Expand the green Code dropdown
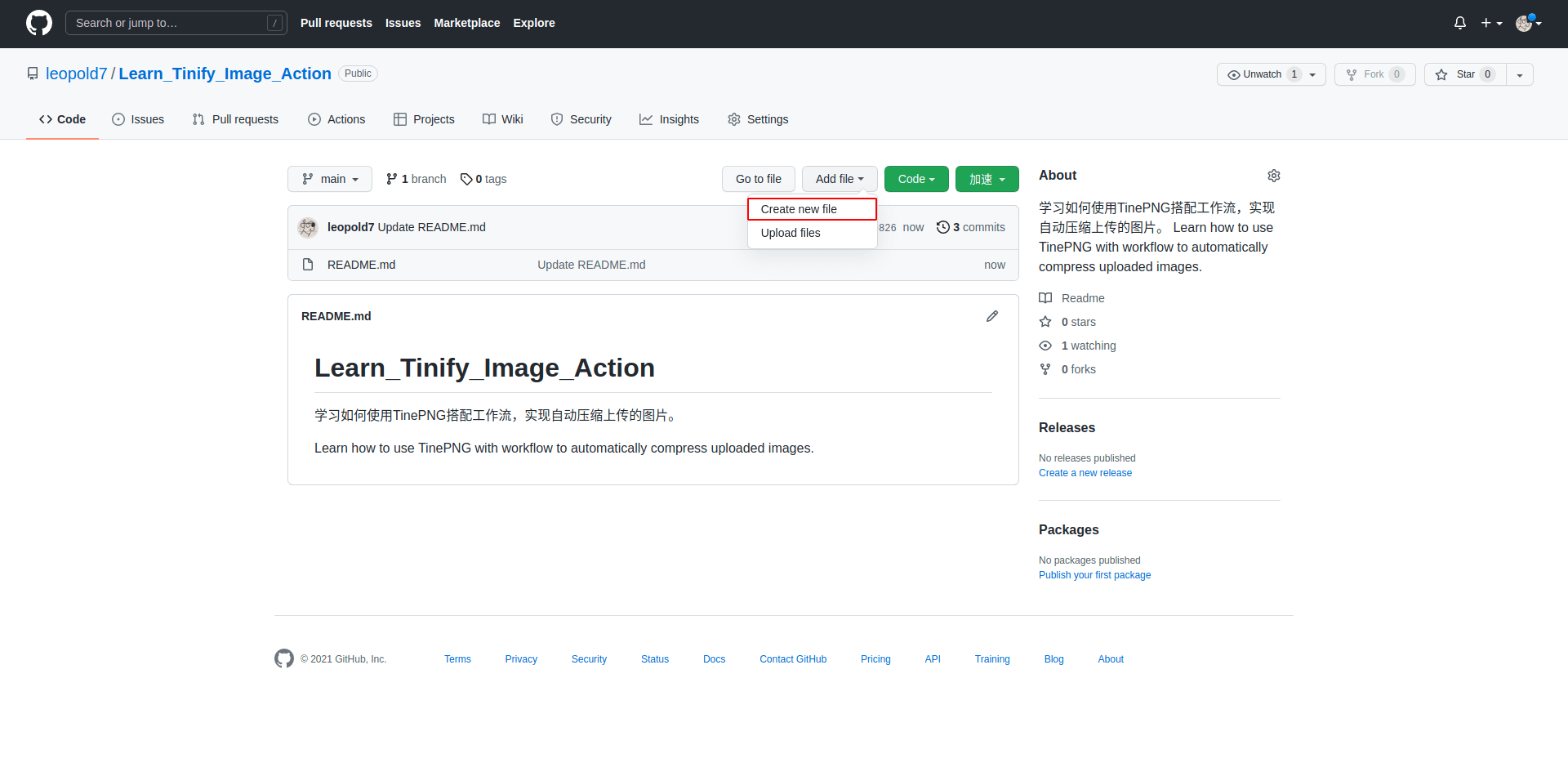 pyautogui.click(x=915, y=179)
